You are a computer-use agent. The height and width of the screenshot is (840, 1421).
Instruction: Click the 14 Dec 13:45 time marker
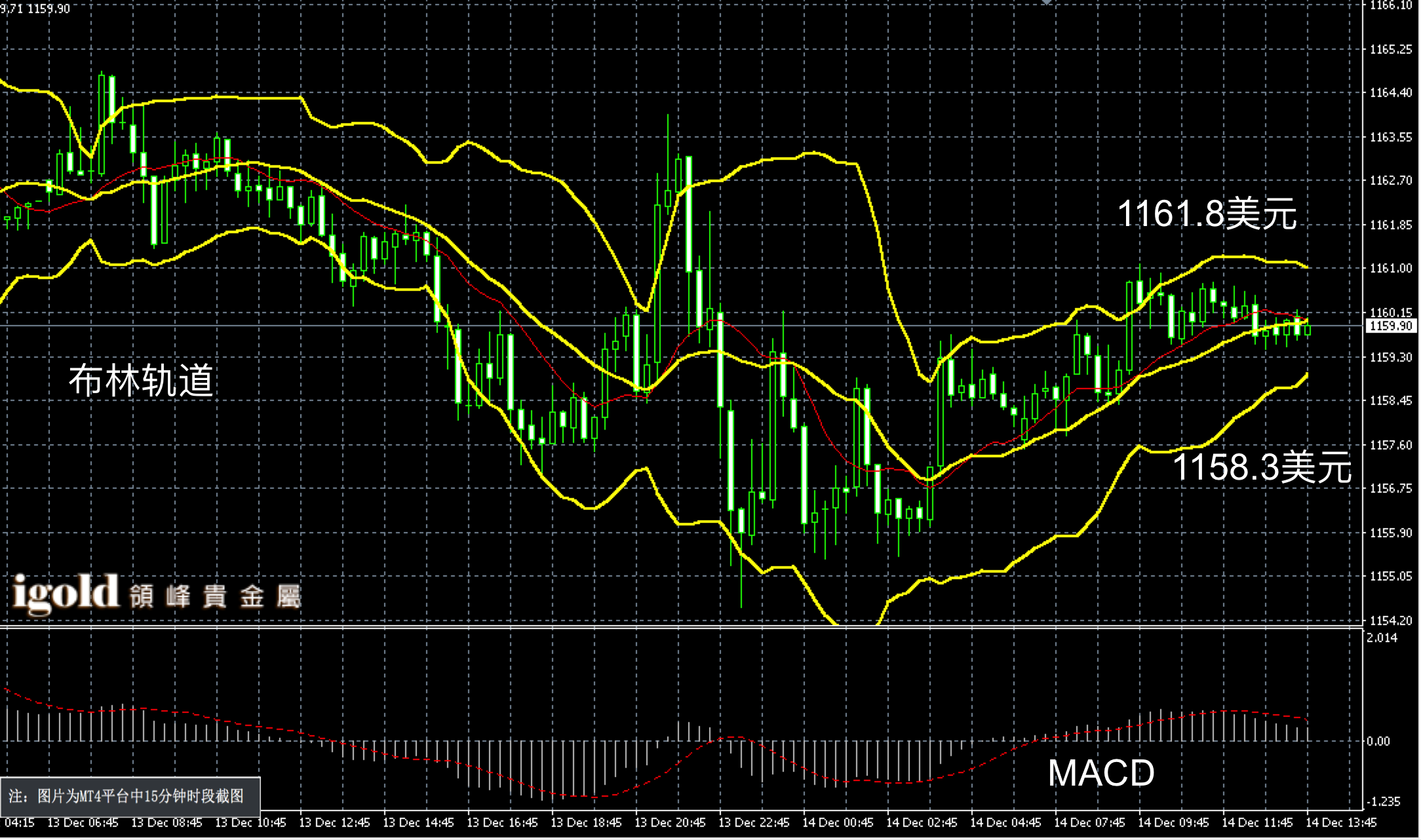1341,822
